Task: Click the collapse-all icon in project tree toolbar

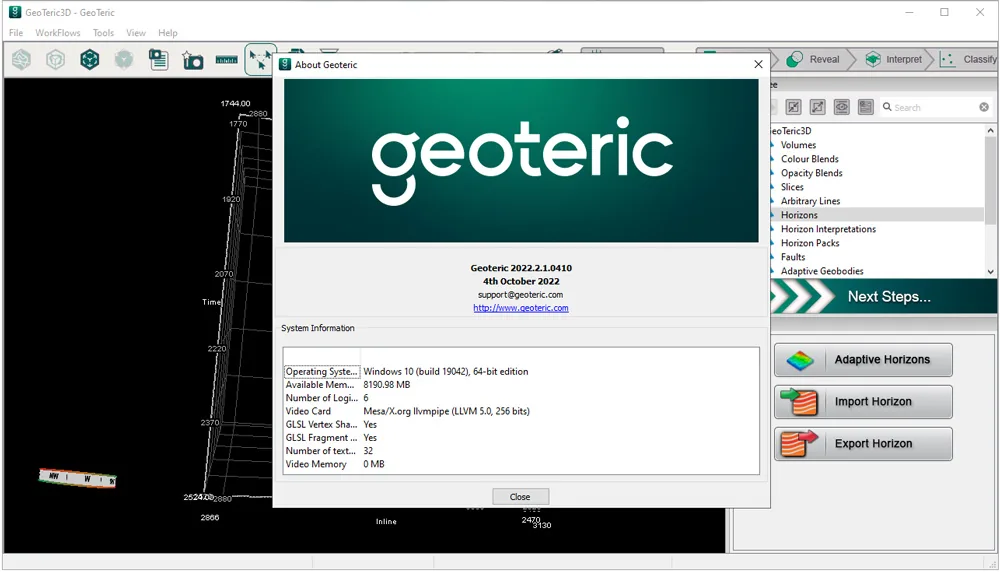Action: [793, 107]
